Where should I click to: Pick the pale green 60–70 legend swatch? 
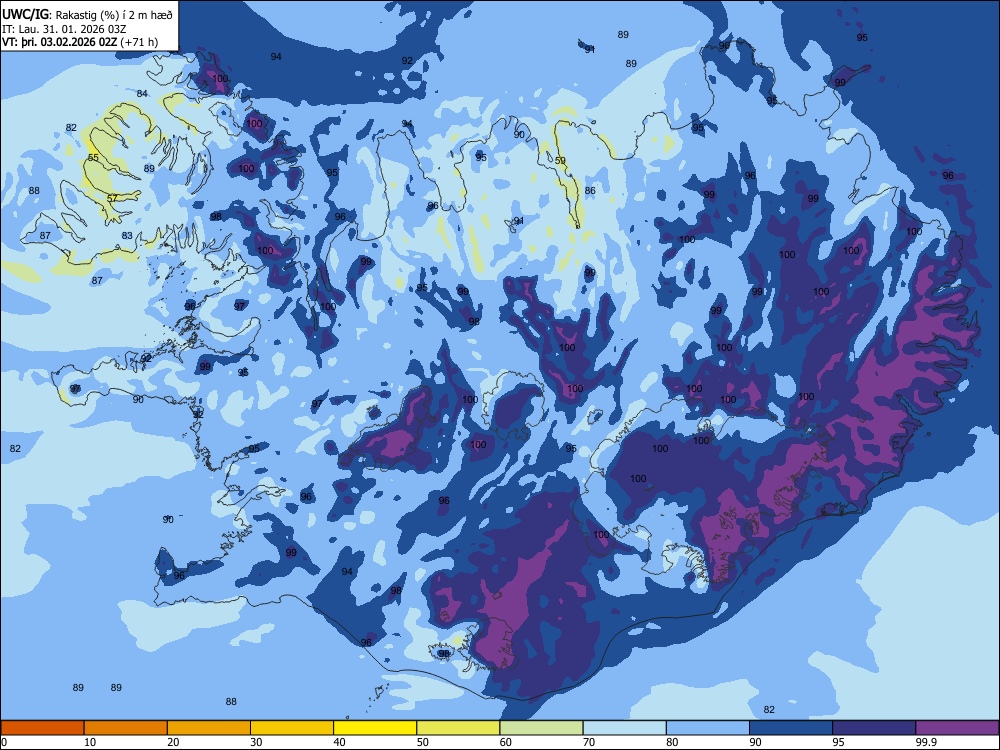[x=541, y=728]
